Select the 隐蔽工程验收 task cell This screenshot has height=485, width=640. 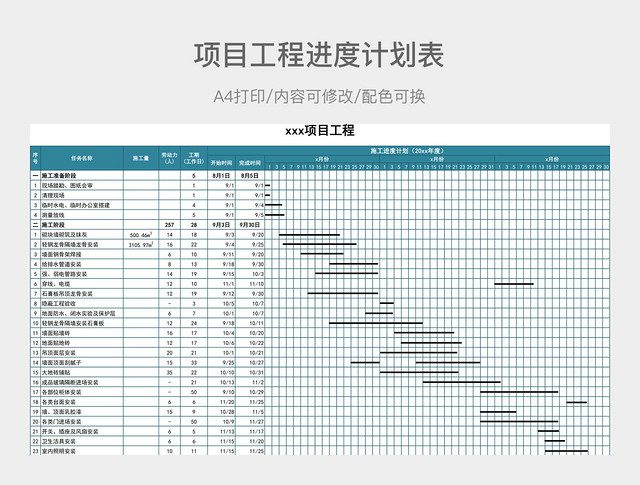(x=82, y=303)
